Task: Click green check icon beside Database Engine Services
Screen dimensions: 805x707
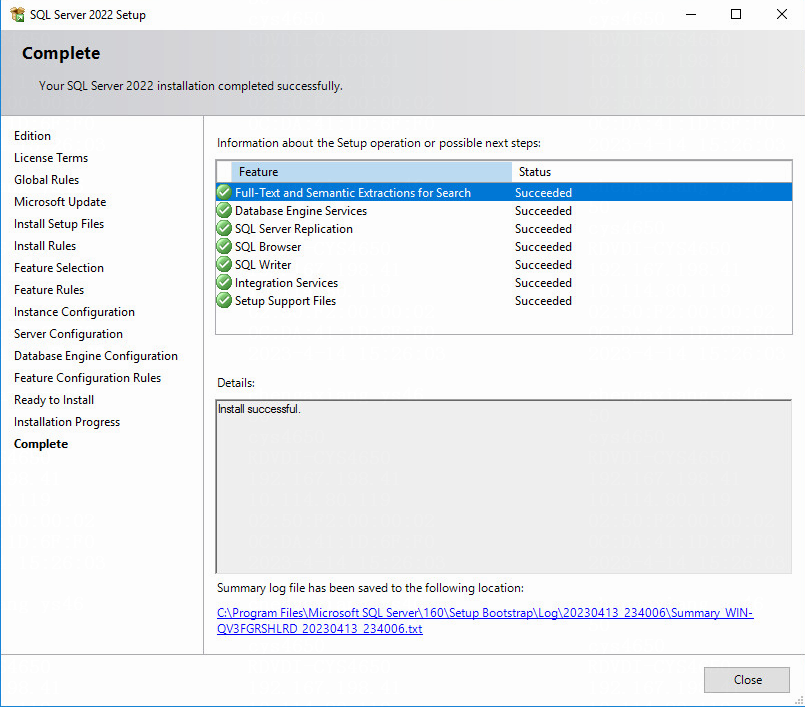Action: 224,210
